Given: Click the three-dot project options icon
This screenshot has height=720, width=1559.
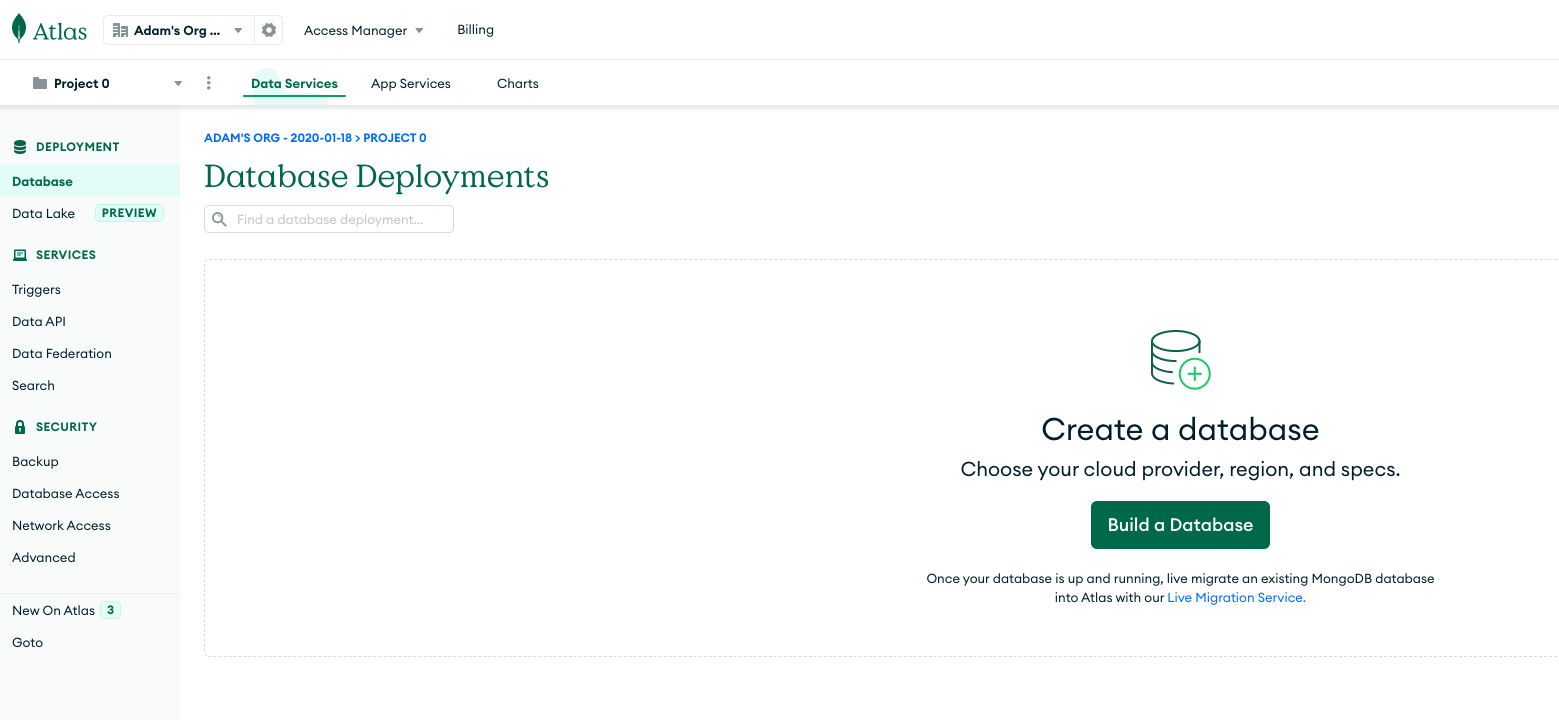Looking at the screenshot, I should pos(208,83).
